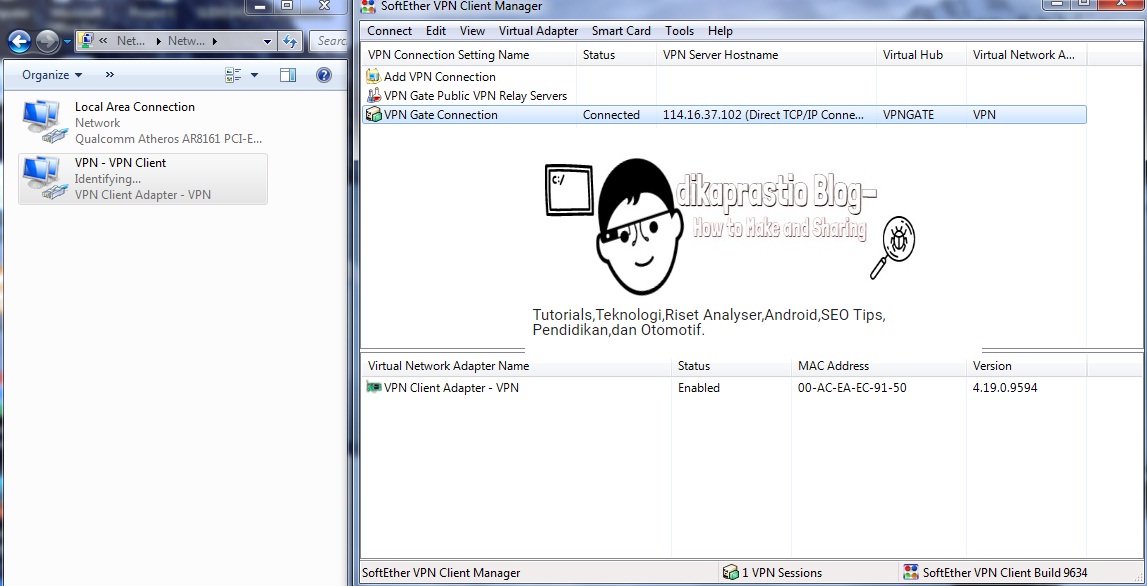Select the Local Area Connection adapter icon
This screenshot has width=1147, height=586.
click(x=44, y=121)
